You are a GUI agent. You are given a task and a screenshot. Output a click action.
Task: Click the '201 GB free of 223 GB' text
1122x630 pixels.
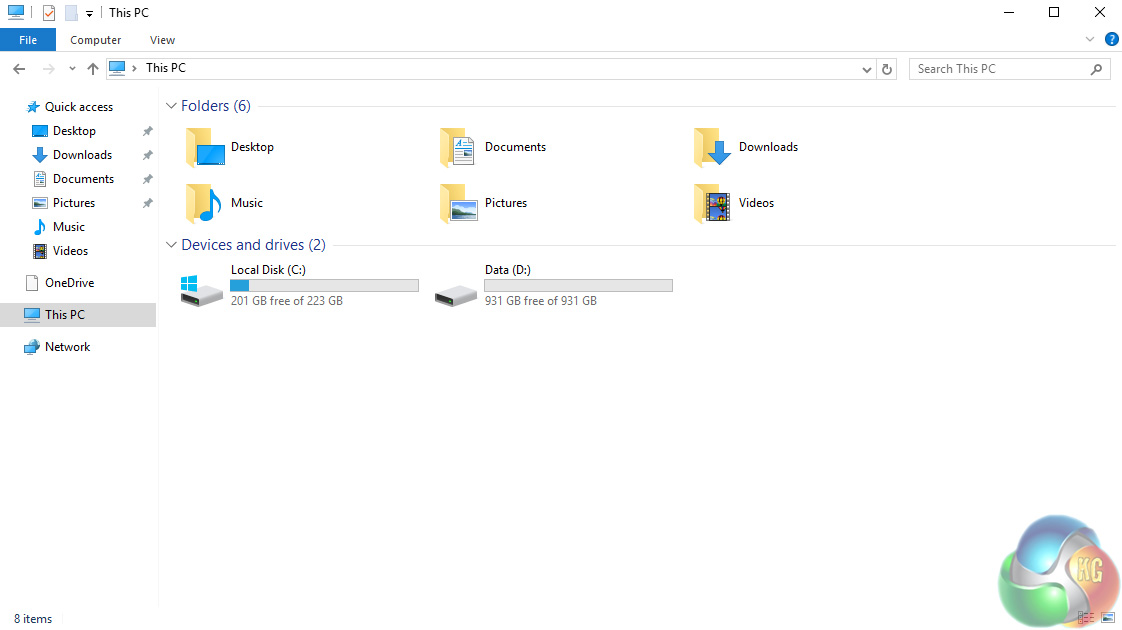(287, 301)
